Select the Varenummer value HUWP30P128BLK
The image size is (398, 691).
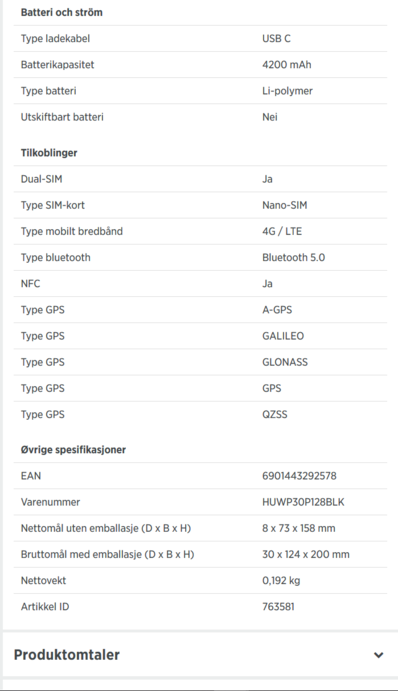[303, 502]
